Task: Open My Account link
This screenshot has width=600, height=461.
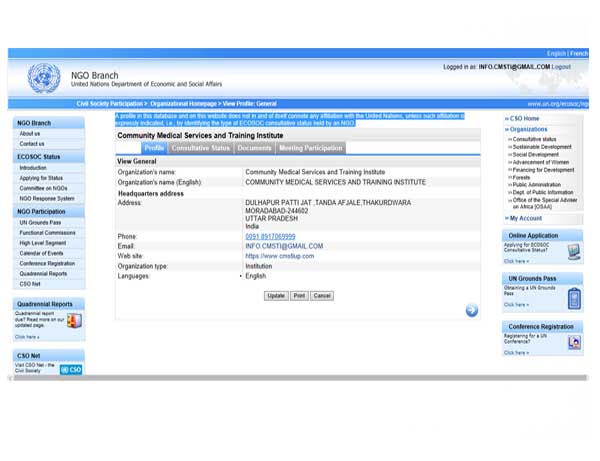Action: [526, 218]
